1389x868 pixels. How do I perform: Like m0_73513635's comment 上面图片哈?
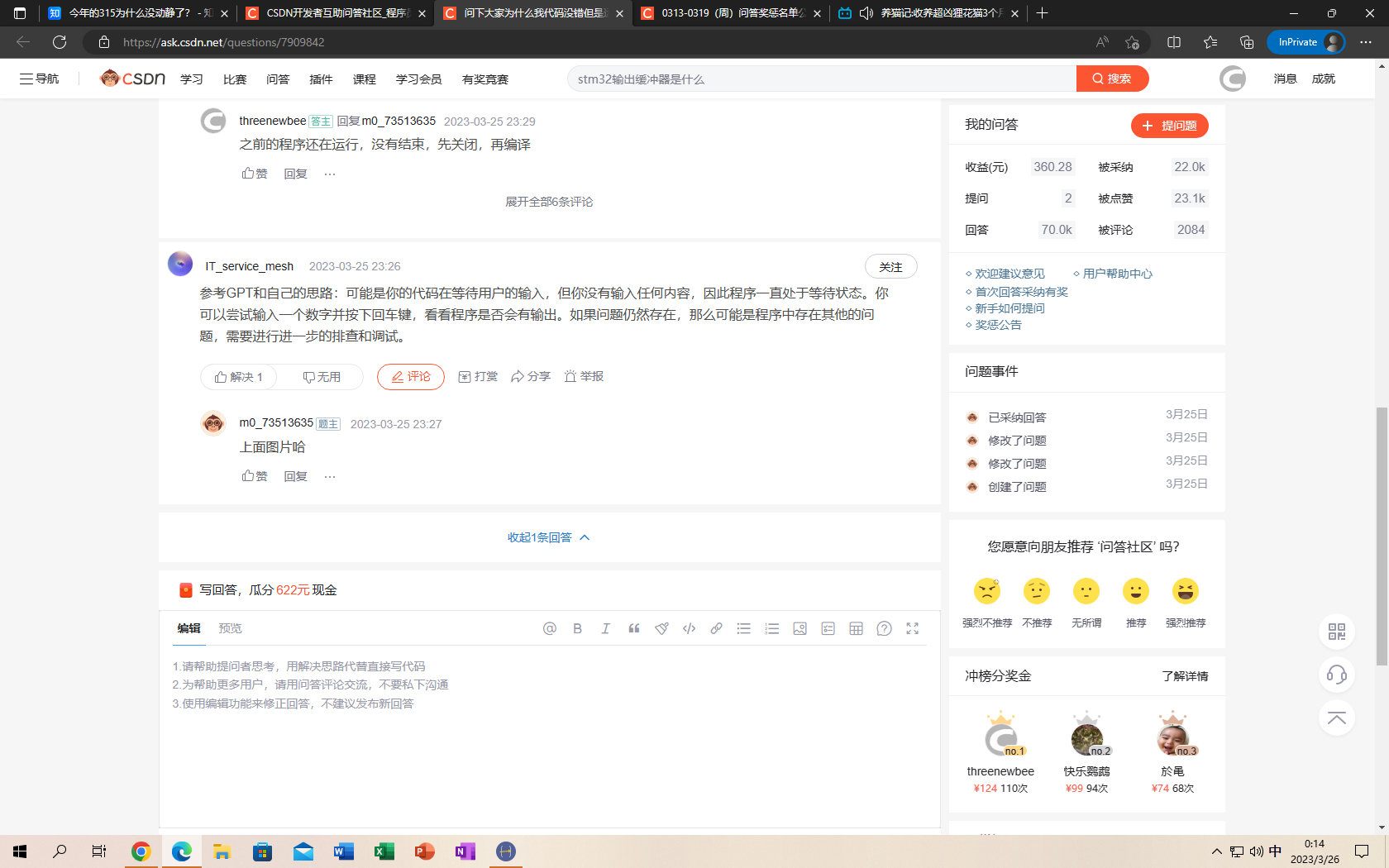pyautogui.click(x=255, y=476)
